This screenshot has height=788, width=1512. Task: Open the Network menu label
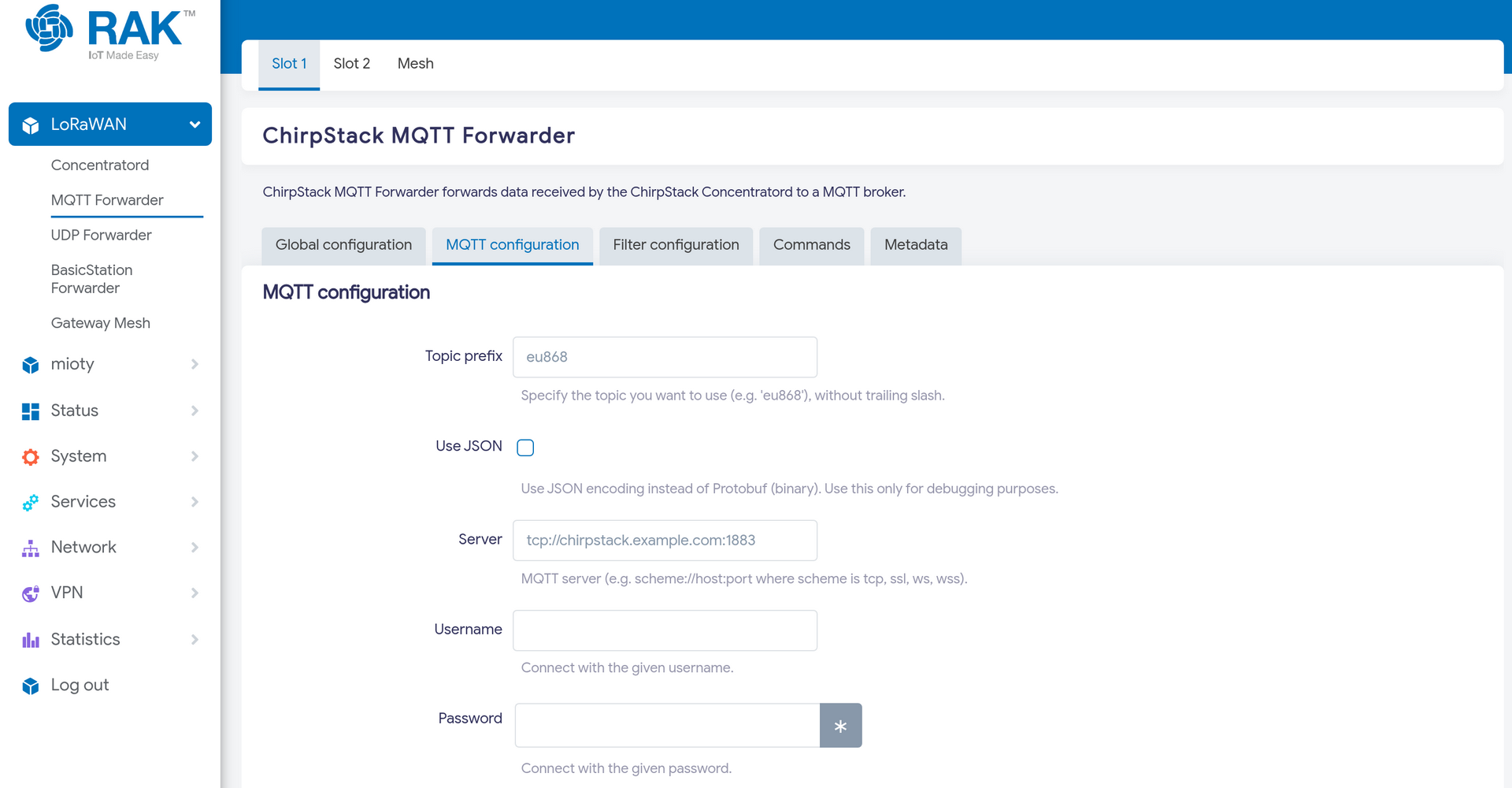[83, 548]
